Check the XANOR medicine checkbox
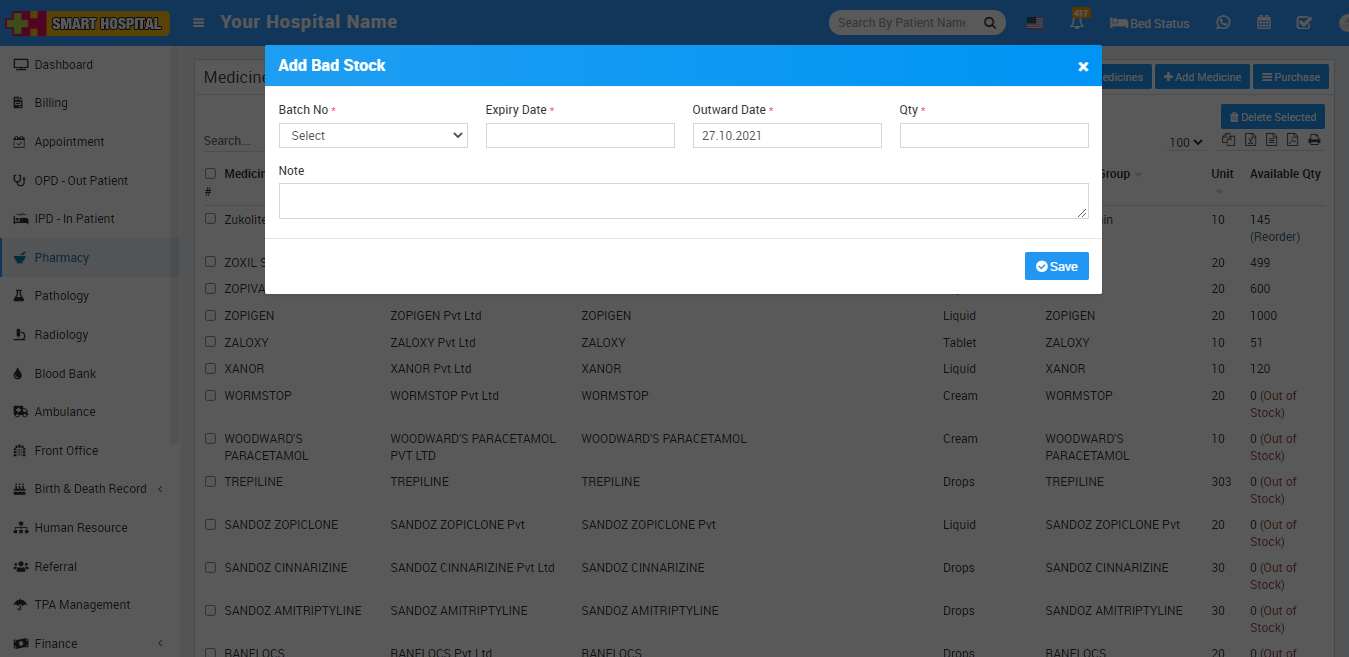Image resolution: width=1349 pixels, height=657 pixels. tap(210, 368)
